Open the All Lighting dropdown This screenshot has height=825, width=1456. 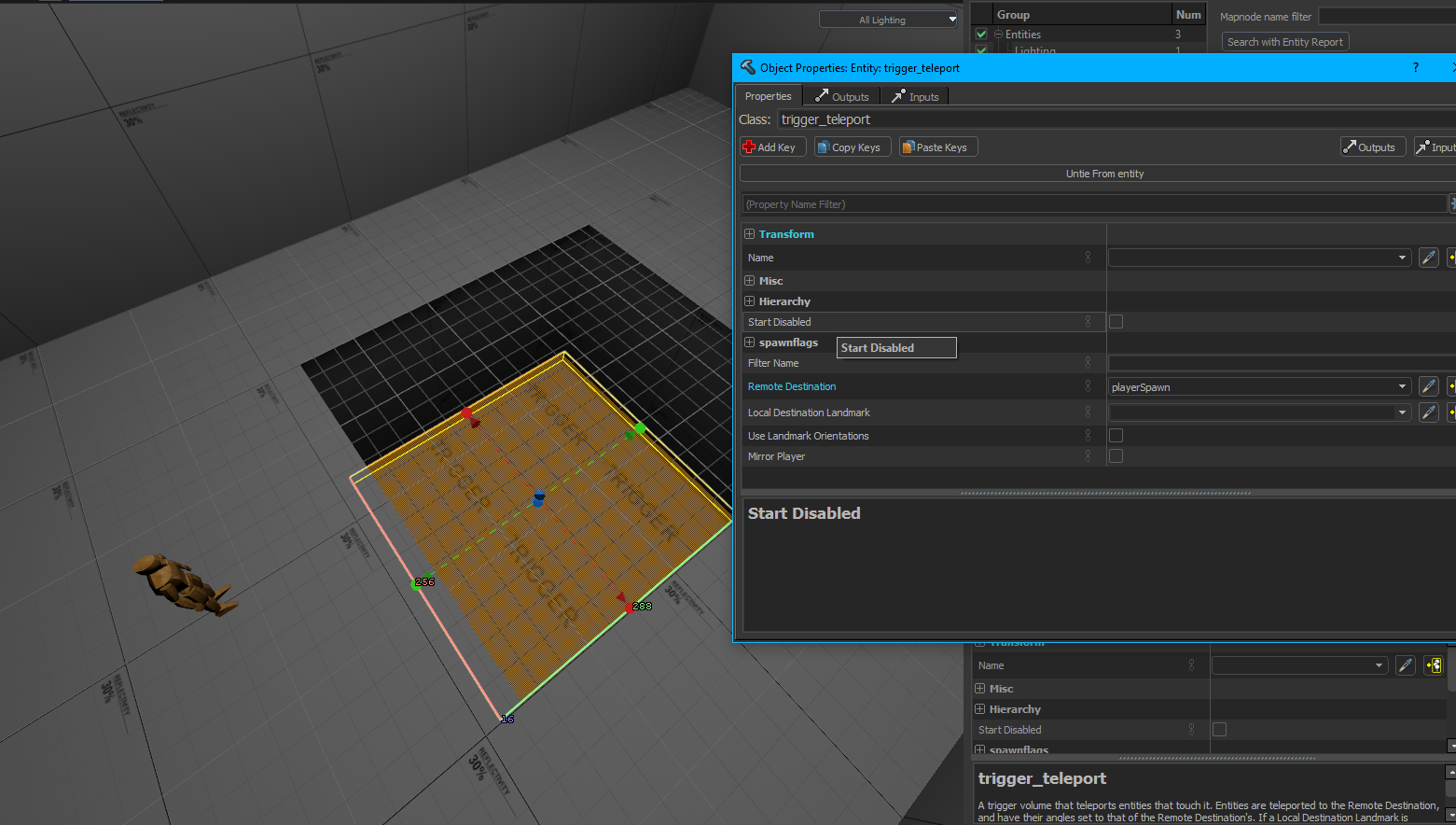951,19
